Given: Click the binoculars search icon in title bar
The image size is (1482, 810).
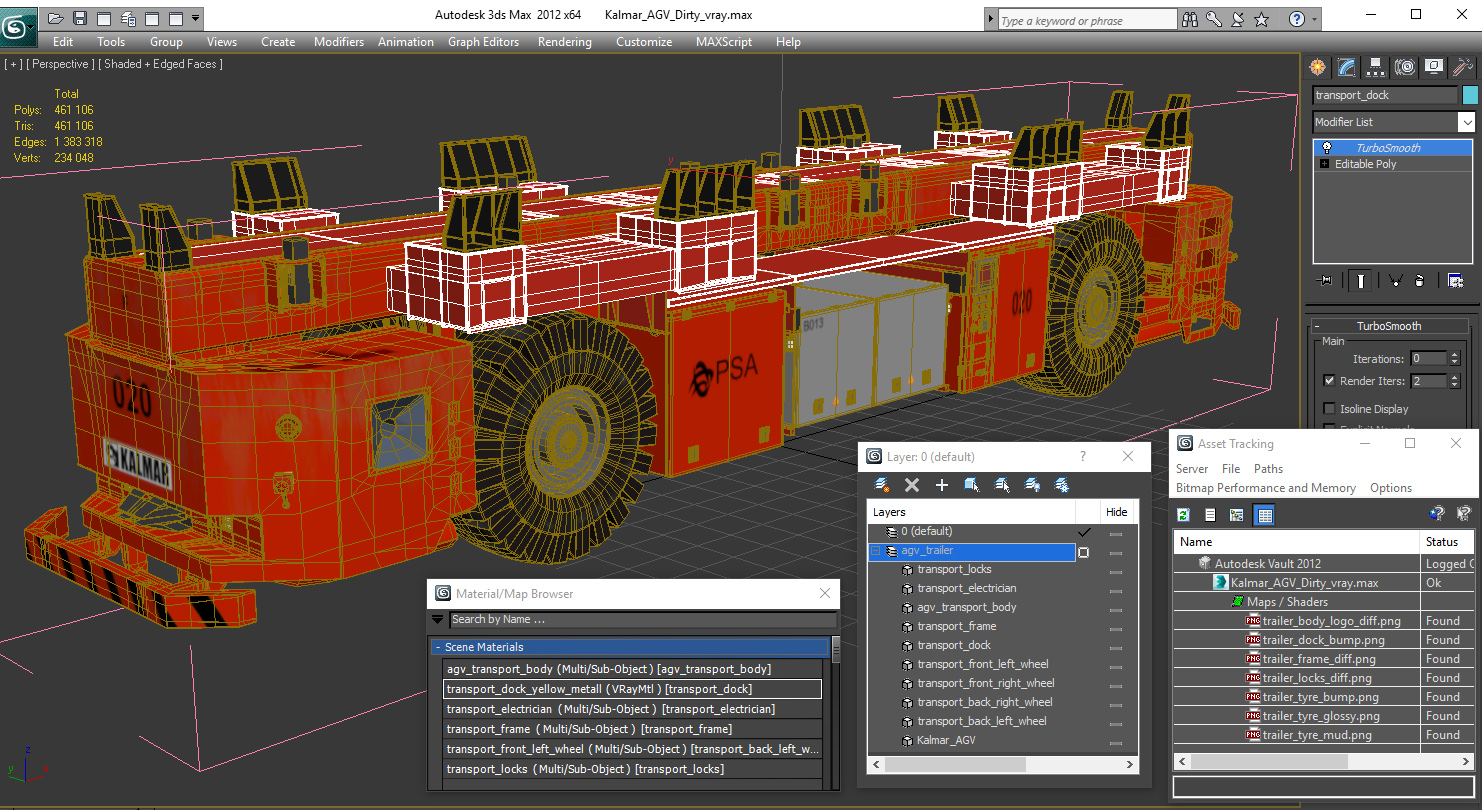Looking at the screenshot, I should pos(1190,19).
